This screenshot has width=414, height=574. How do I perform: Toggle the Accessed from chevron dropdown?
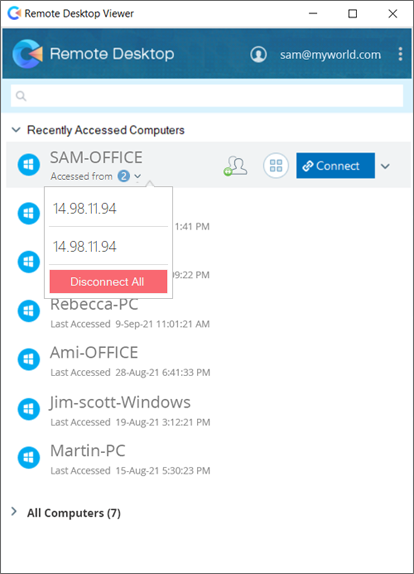tap(138, 176)
